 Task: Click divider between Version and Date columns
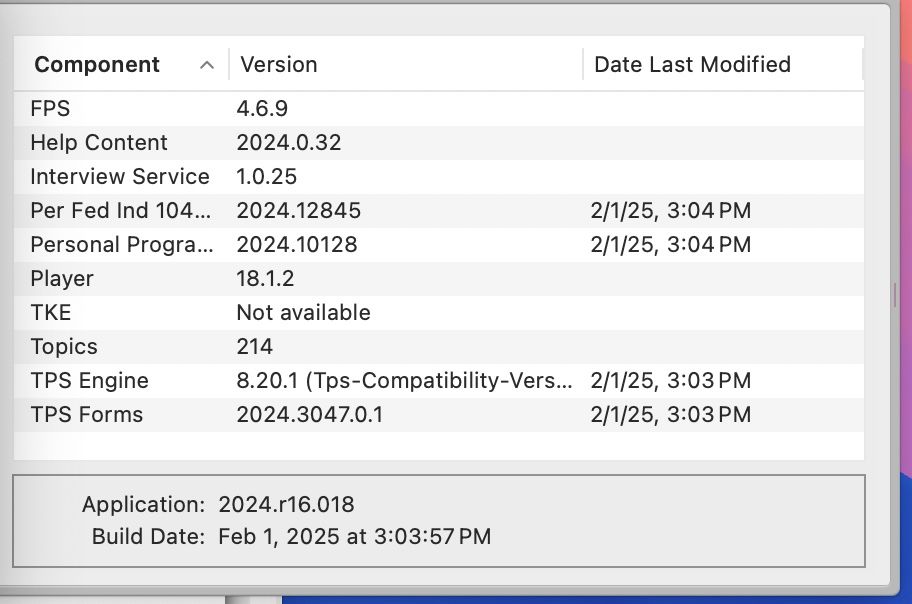583,65
